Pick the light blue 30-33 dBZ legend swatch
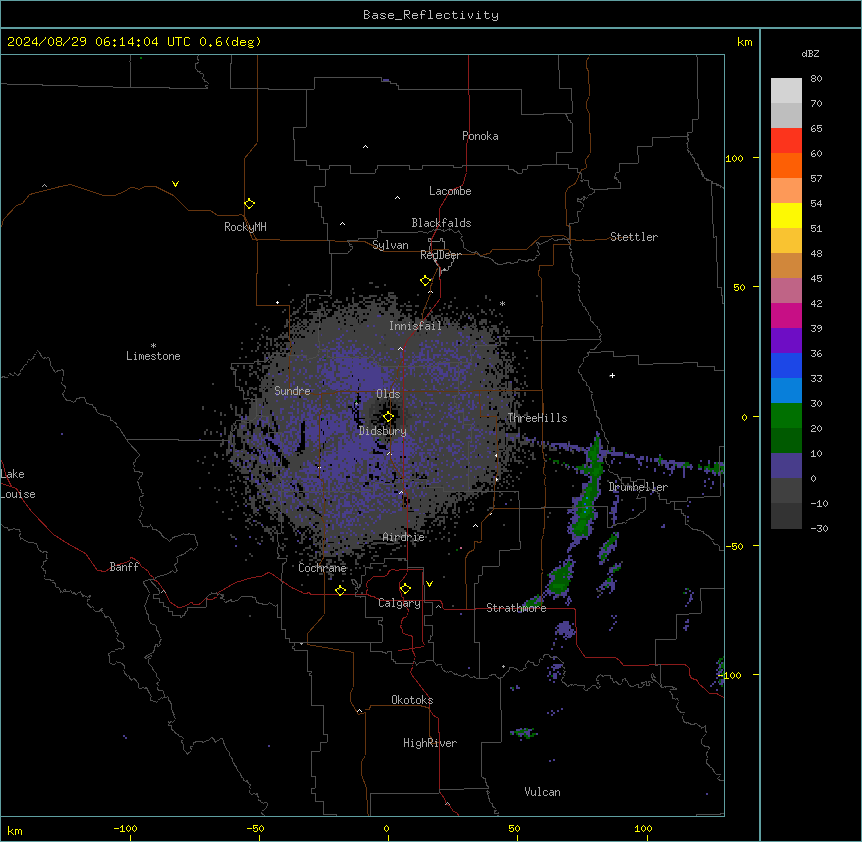This screenshot has height=842, width=862. [x=786, y=391]
